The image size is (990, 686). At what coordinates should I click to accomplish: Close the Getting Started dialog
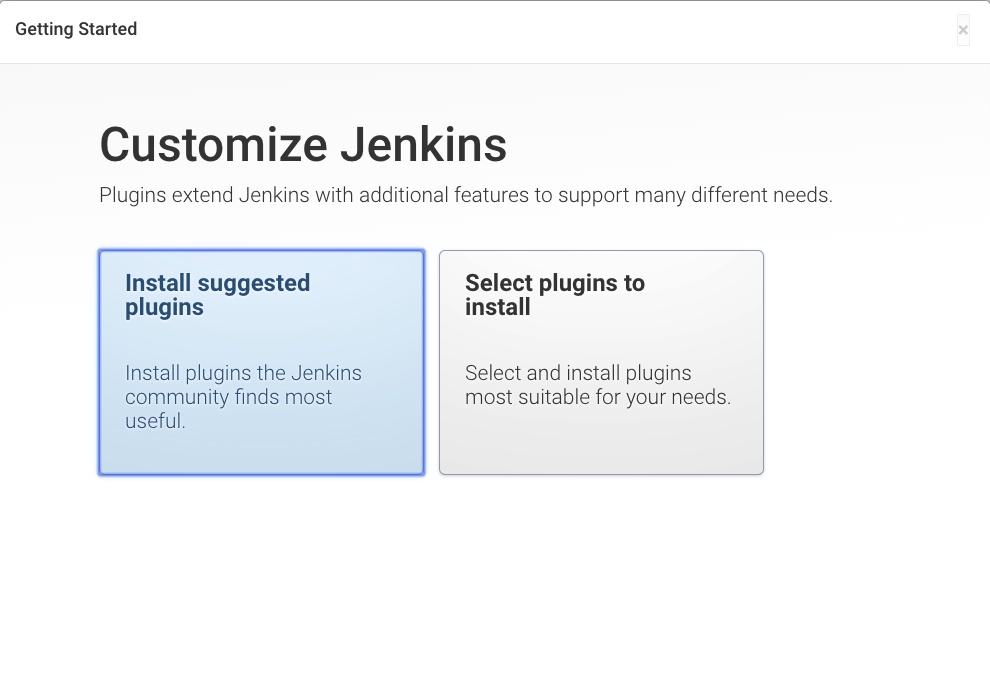coord(963,30)
